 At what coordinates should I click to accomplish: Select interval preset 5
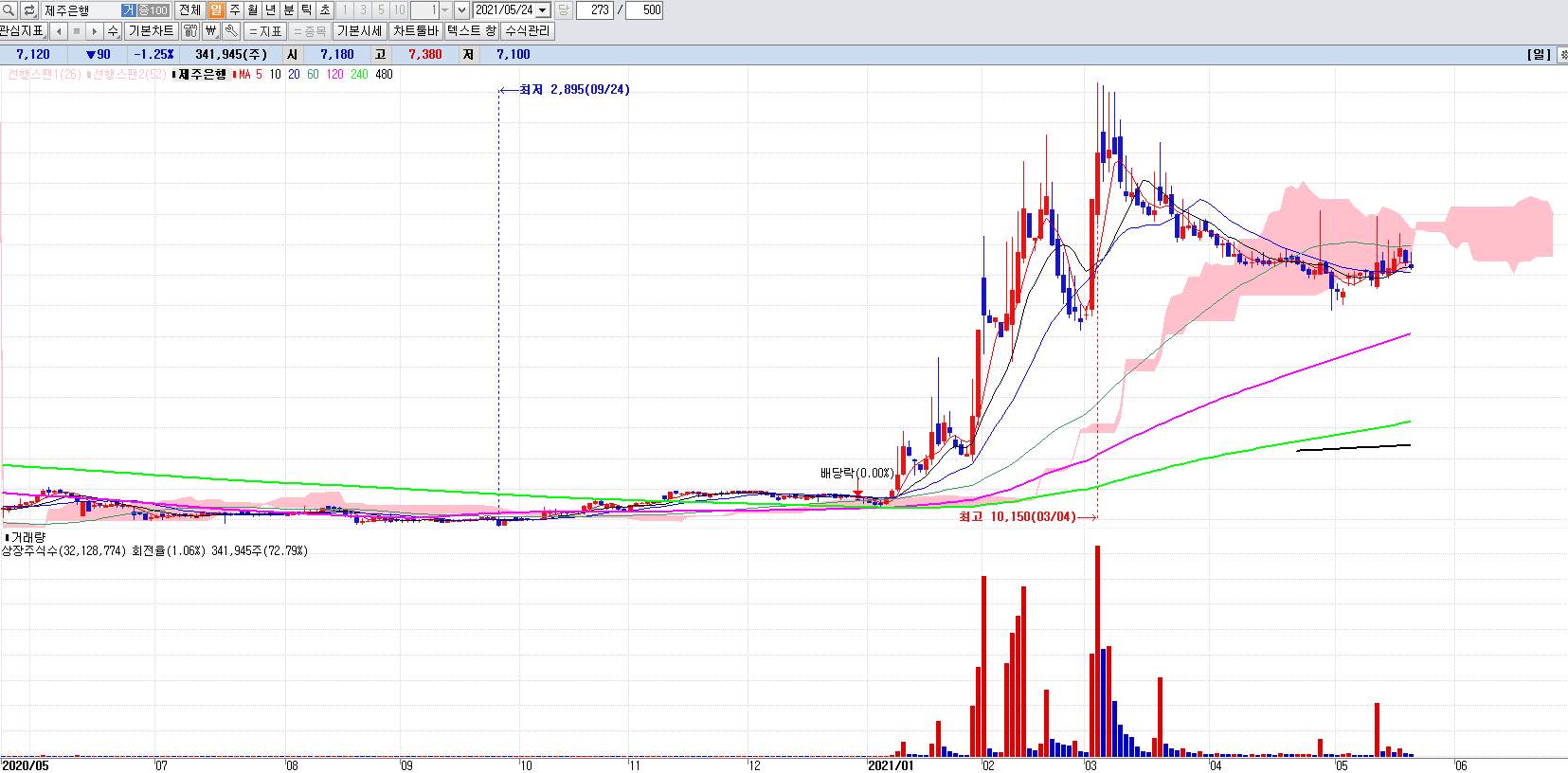pyautogui.click(x=381, y=10)
